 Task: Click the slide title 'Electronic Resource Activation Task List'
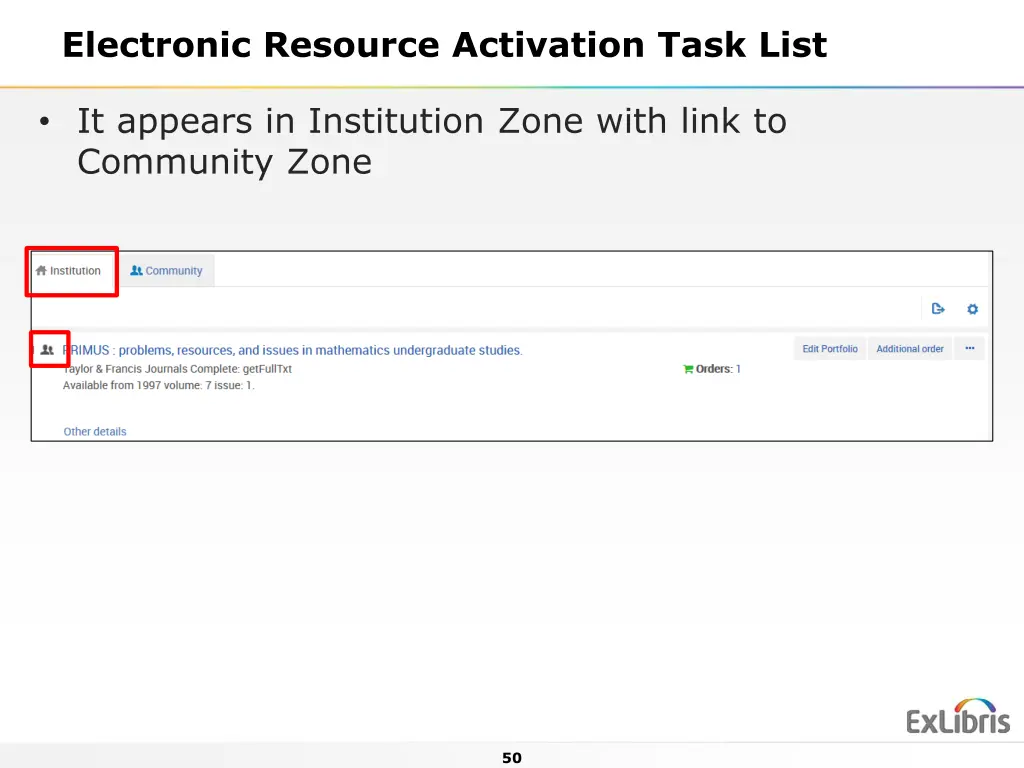point(445,45)
